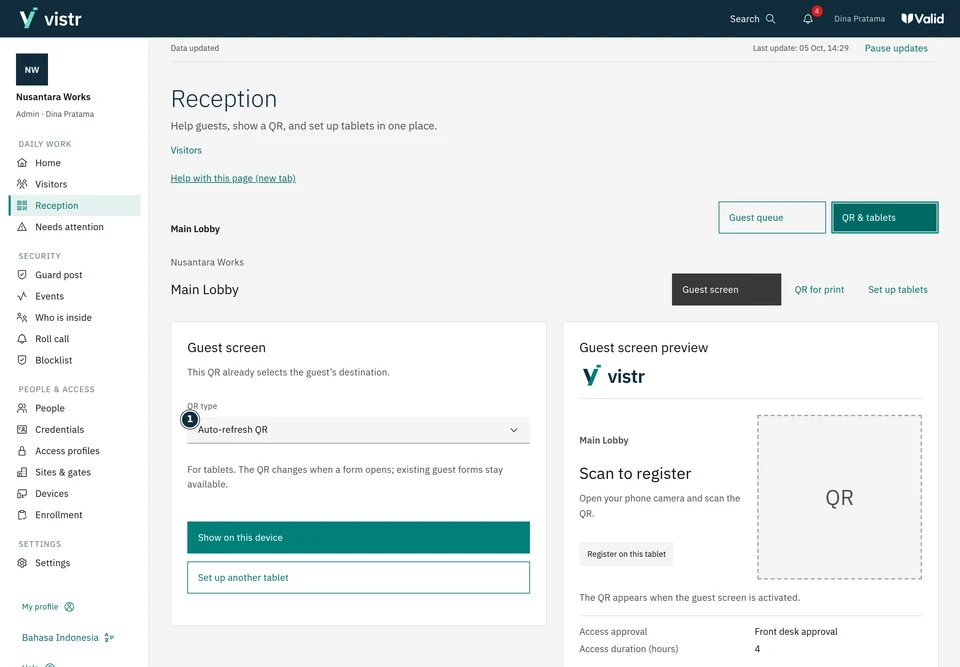Click the Reception QR icon
Viewport: 960px width, 667px height.
coord(22,206)
